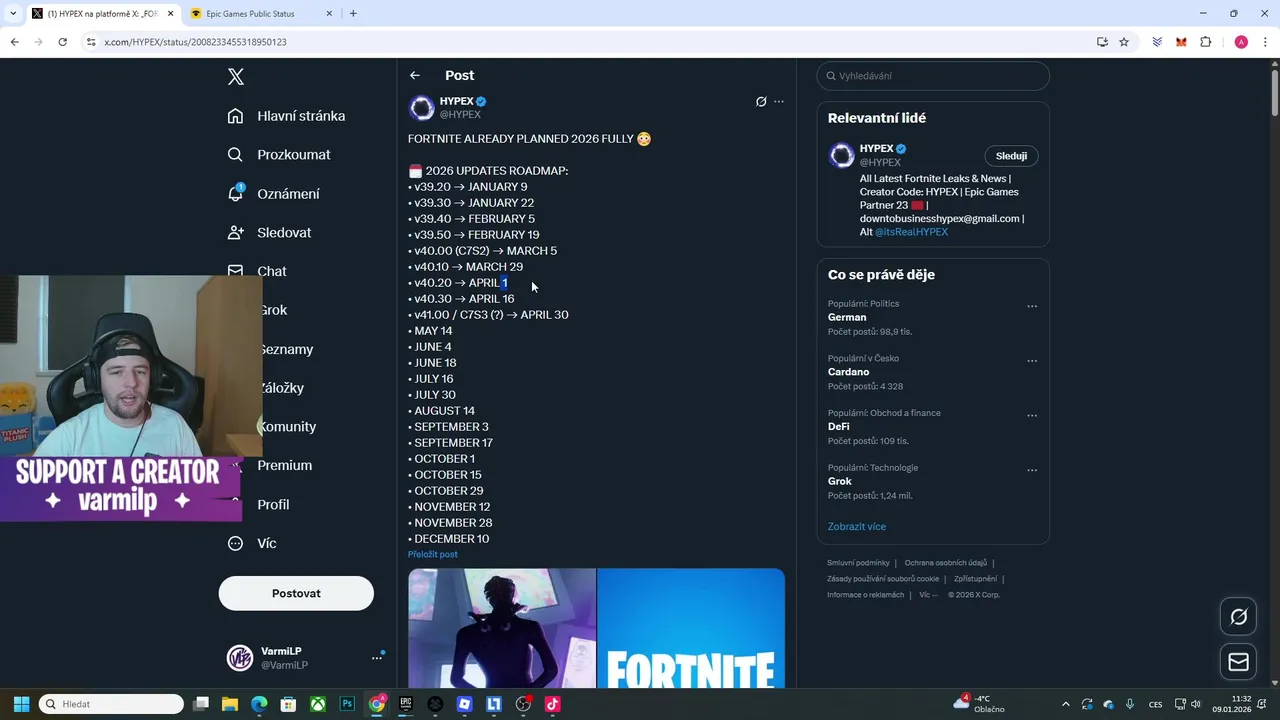Screen dimensions: 1280x720
Task: Click the follow person icon
Action: [x=235, y=233]
